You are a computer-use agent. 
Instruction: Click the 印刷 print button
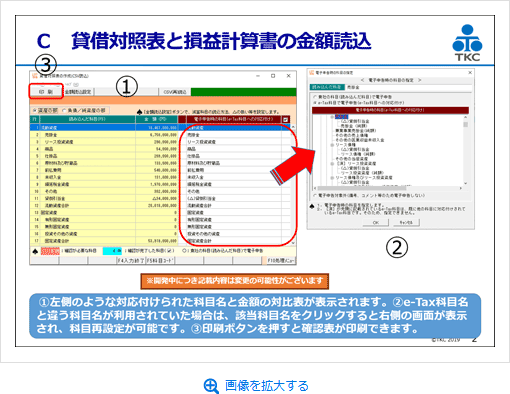(46, 91)
